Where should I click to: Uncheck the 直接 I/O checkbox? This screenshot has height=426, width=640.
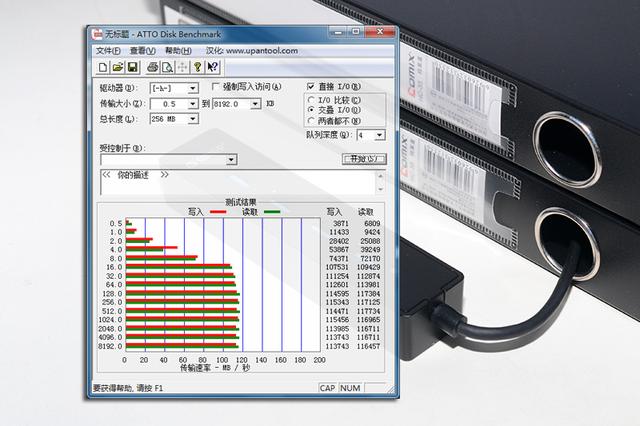tap(311, 87)
